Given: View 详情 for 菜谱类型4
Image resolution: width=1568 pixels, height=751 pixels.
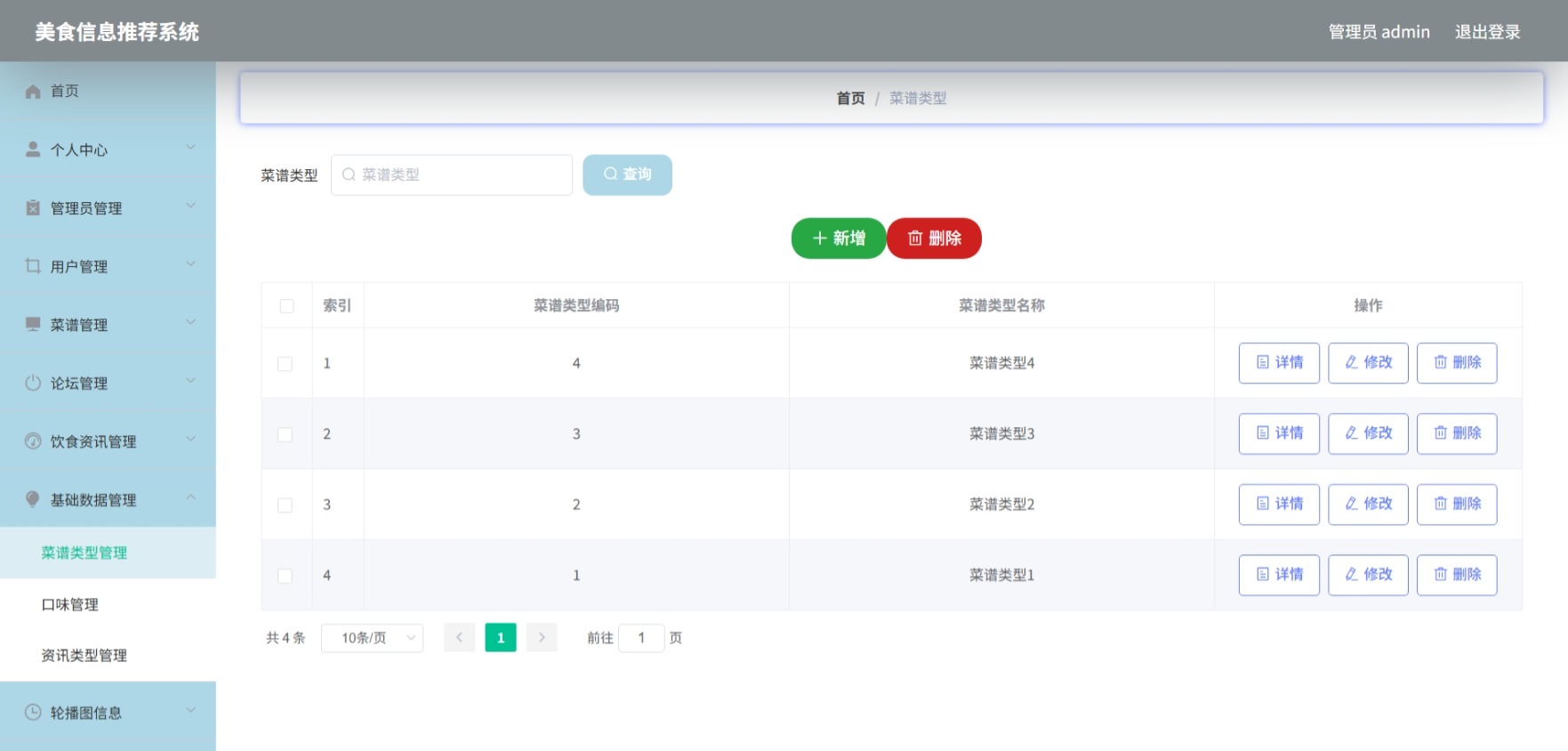Looking at the screenshot, I should pos(1279,363).
